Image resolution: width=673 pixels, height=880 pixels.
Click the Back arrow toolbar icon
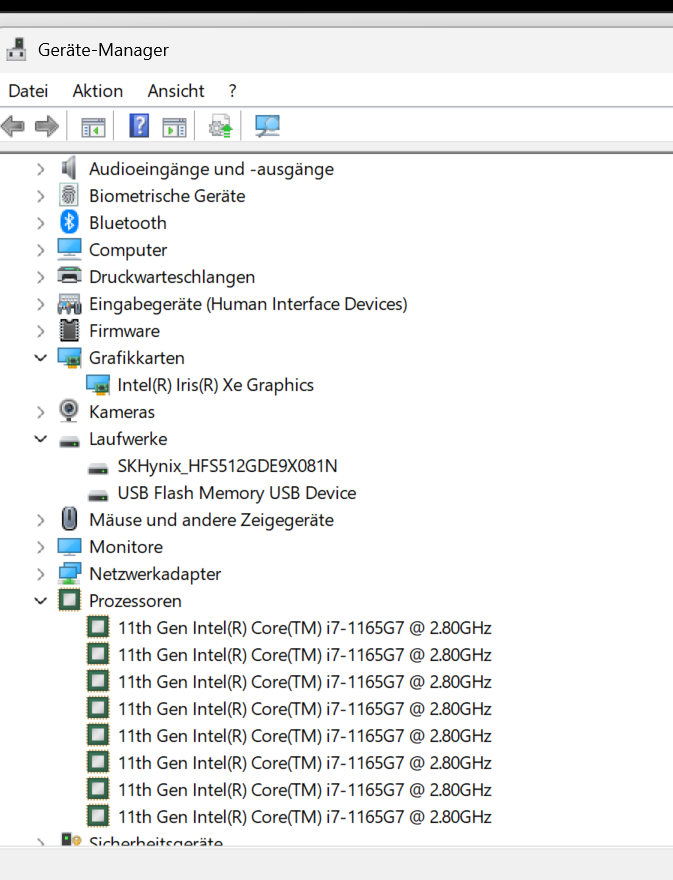13,126
